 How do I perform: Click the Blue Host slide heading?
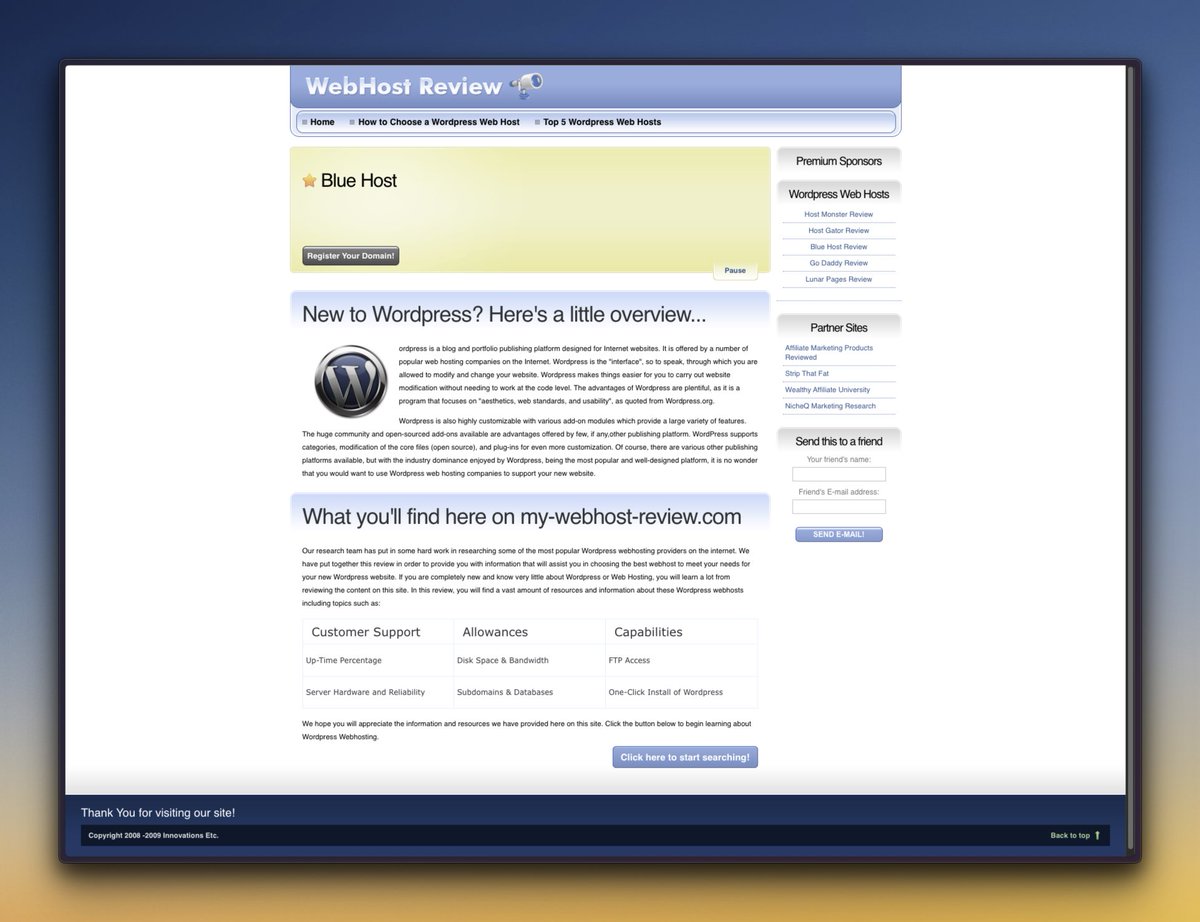click(x=359, y=181)
